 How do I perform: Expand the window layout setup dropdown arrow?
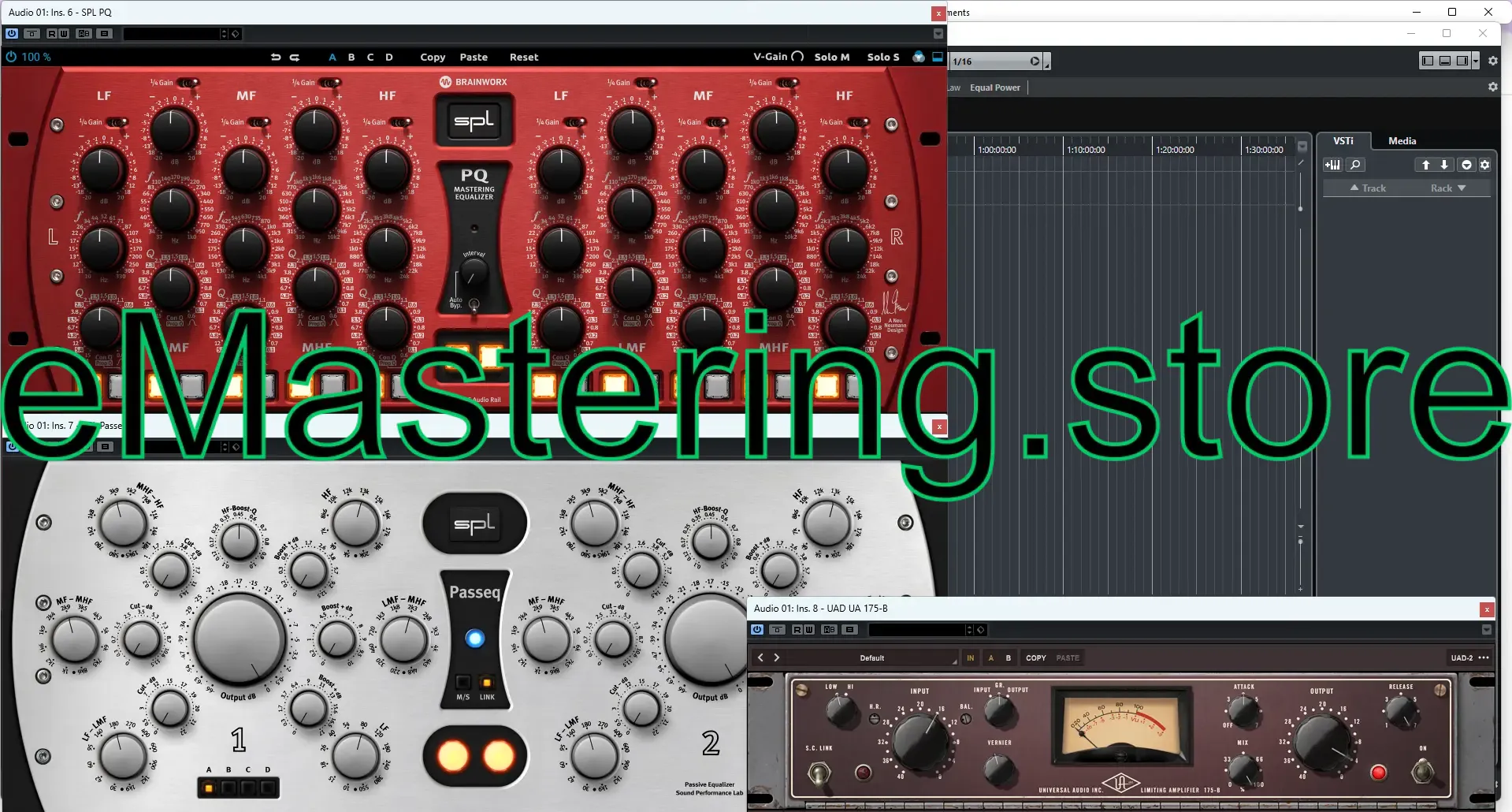tap(1476, 61)
